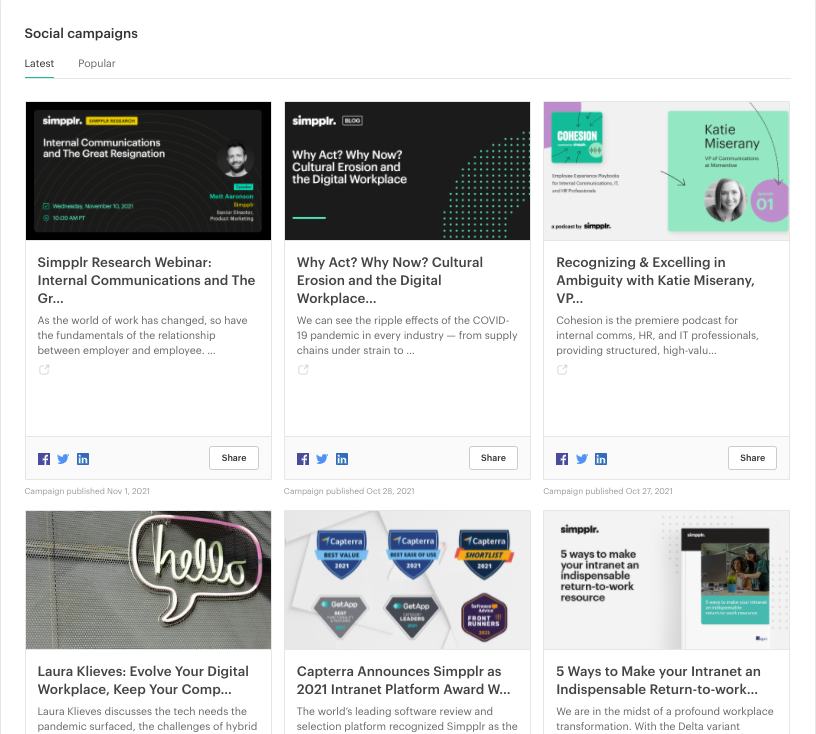Click Facebook icon on Why Act? Why Now? card
This screenshot has height=734, width=816.
303,459
